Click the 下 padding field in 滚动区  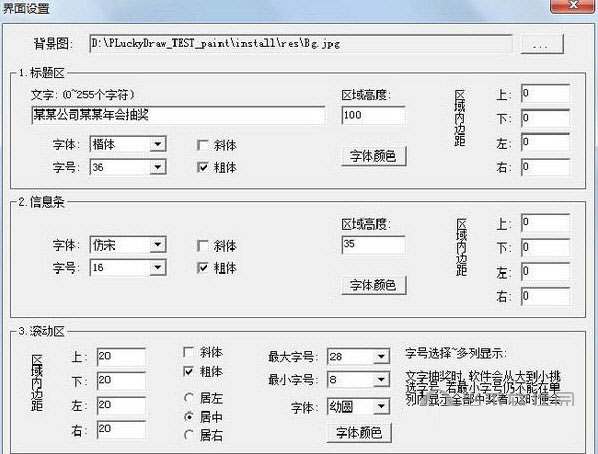pos(121,381)
